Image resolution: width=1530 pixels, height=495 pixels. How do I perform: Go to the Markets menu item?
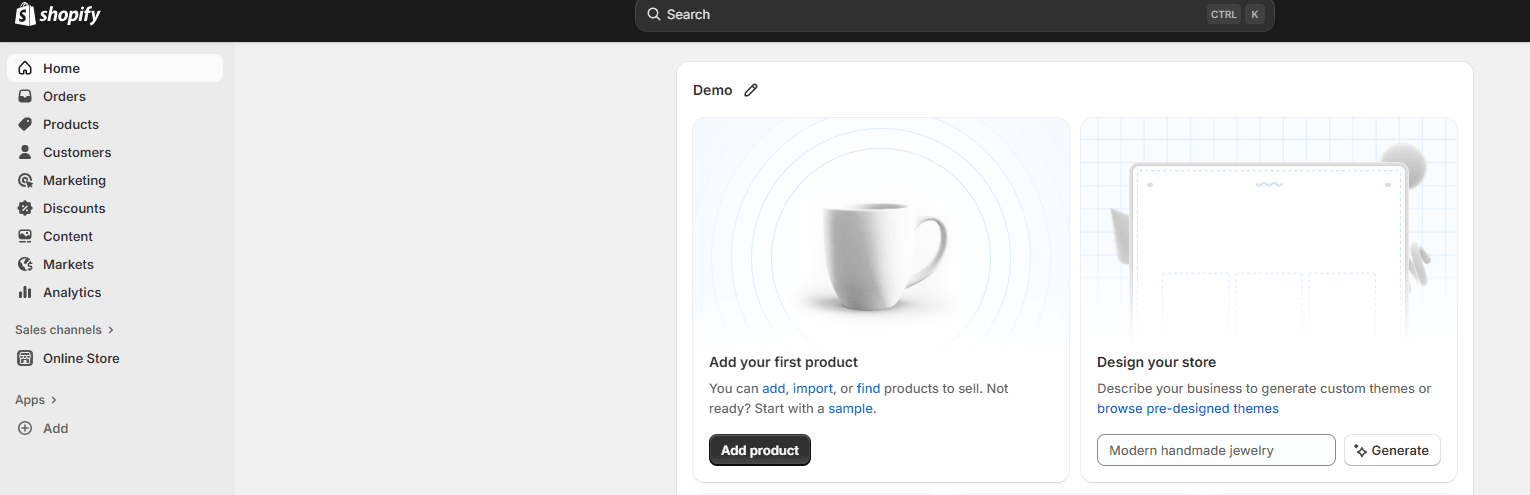[68, 264]
